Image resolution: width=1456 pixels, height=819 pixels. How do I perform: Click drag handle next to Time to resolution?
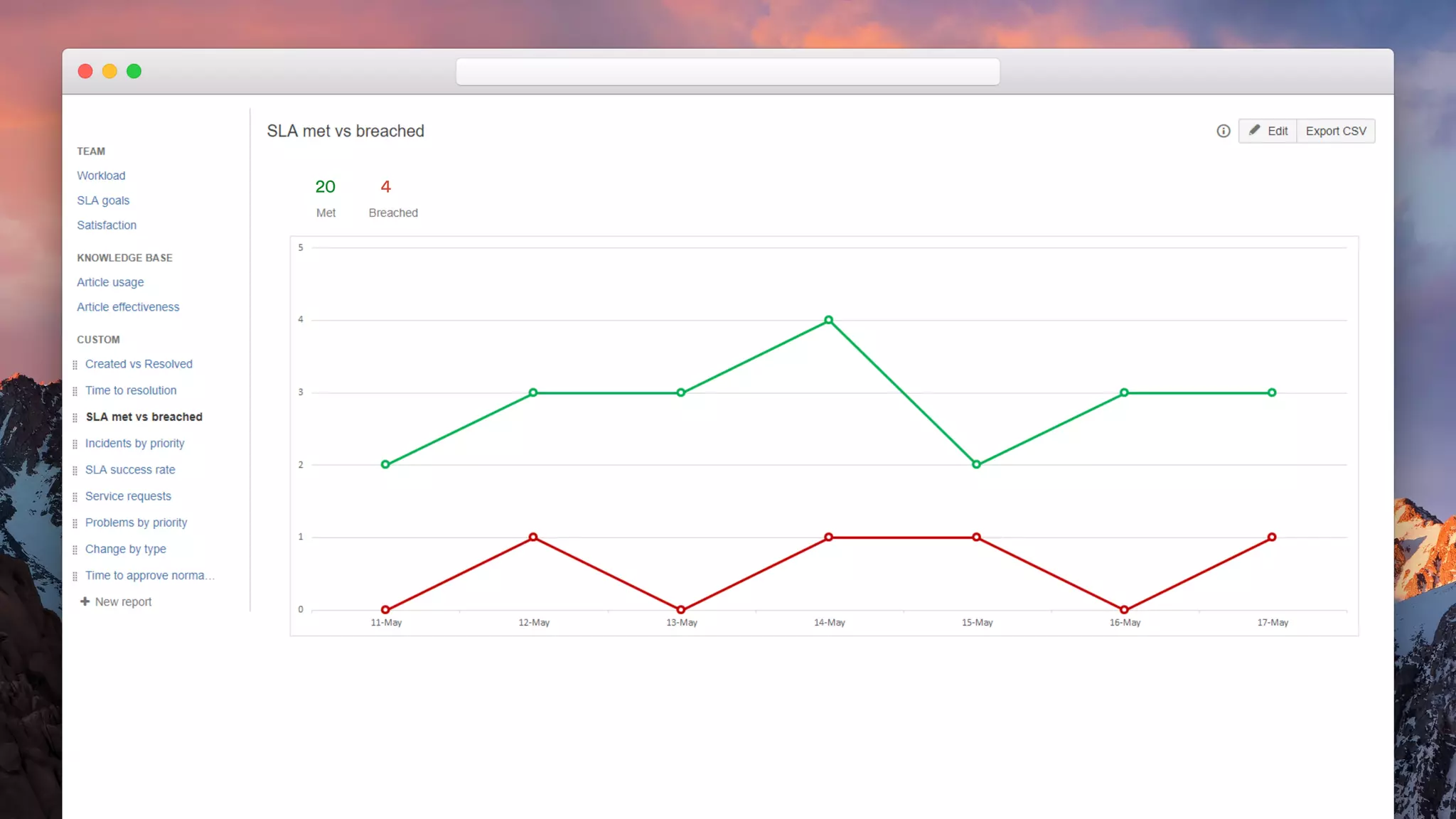click(75, 391)
